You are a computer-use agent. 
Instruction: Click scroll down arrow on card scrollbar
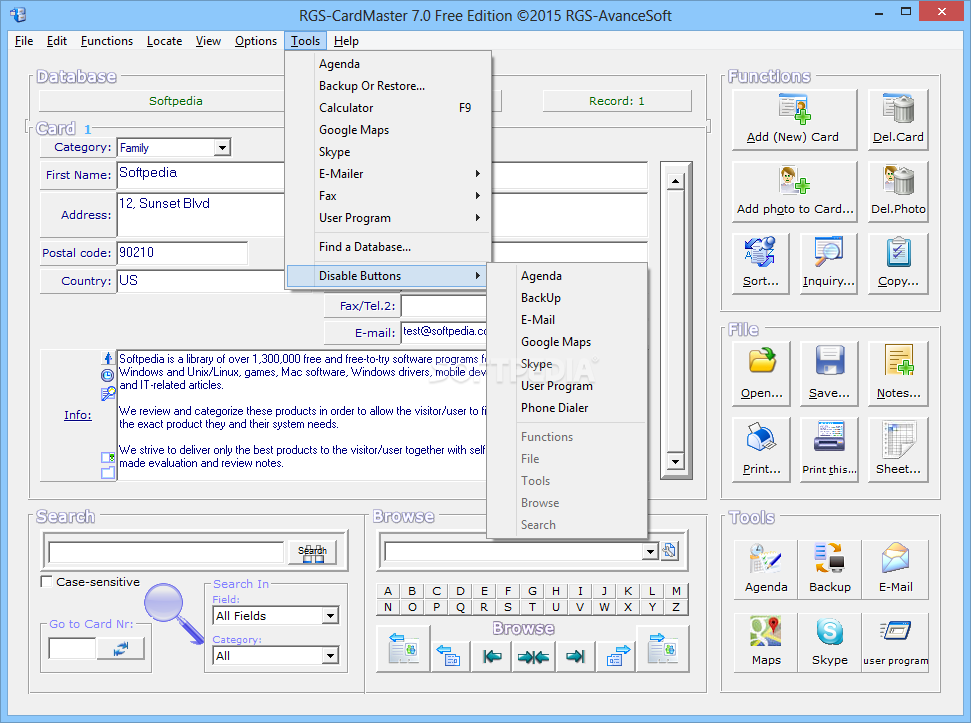click(676, 461)
